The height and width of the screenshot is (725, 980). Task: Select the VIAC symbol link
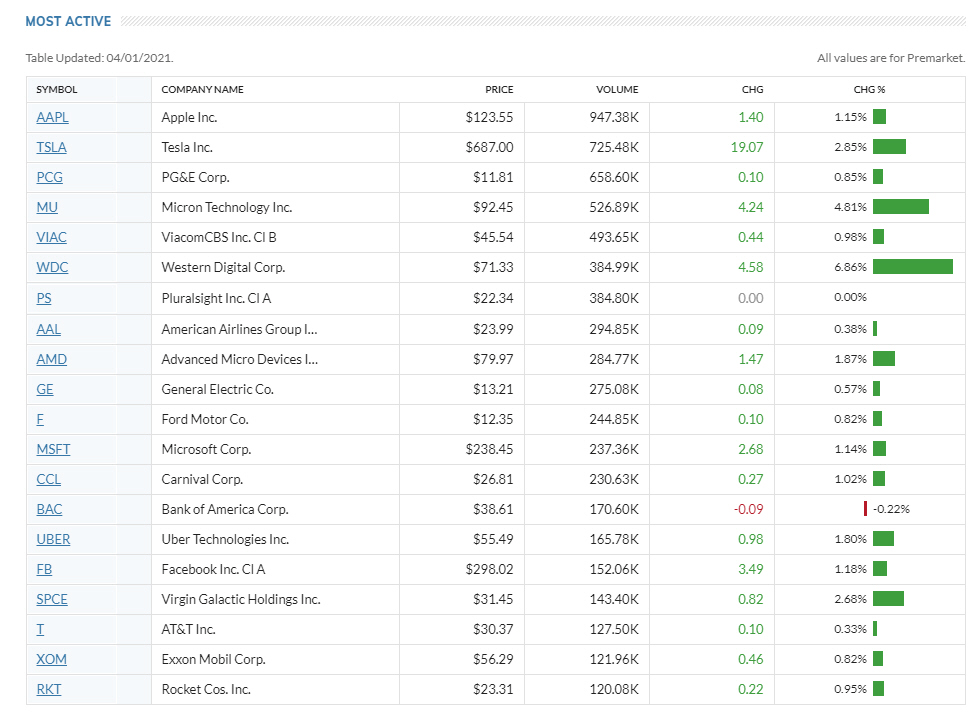click(51, 238)
